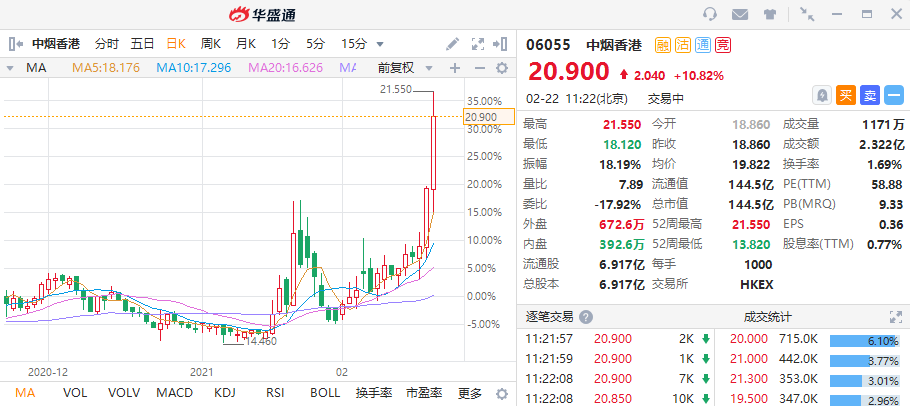Click the 逐笔交易 heading

pos(550,317)
